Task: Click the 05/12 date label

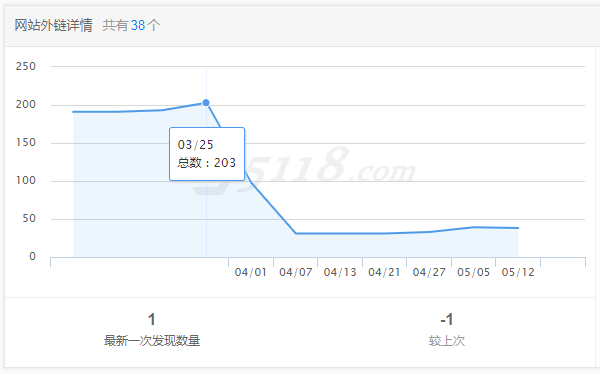Action: pyautogui.click(x=518, y=272)
